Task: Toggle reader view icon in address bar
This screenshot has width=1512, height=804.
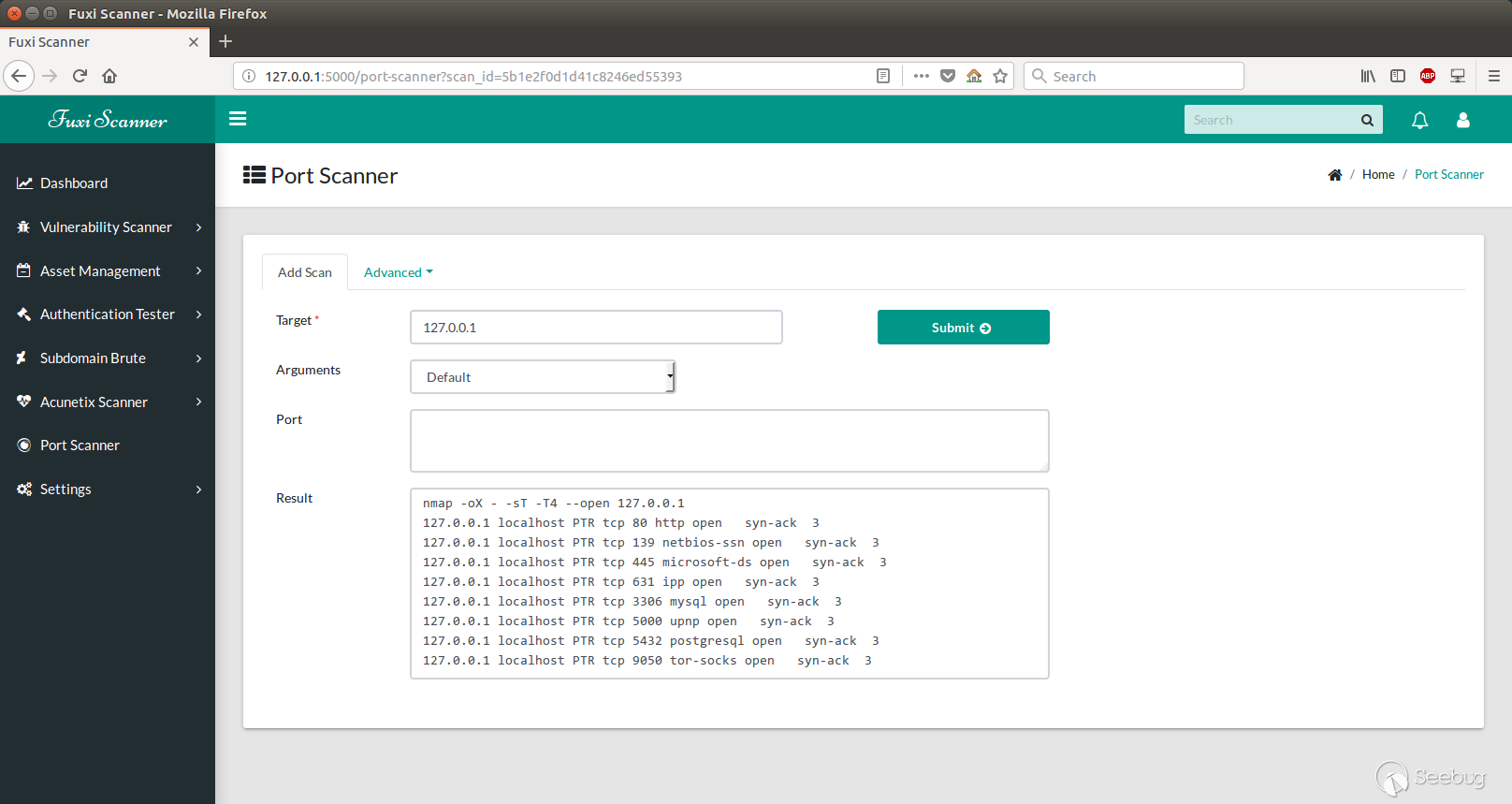Action: click(x=882, y=76)
